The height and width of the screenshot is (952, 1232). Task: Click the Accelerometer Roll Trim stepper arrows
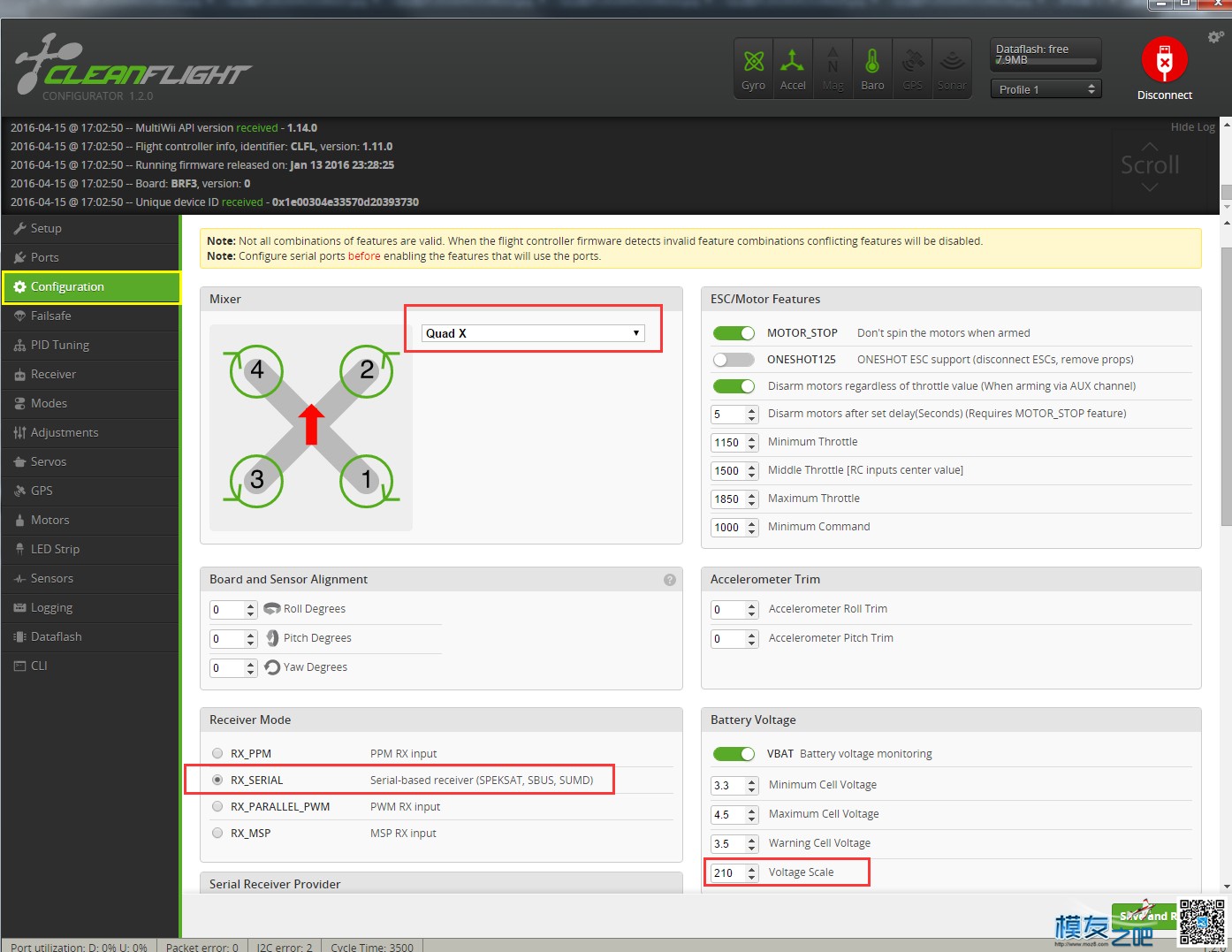752,609
